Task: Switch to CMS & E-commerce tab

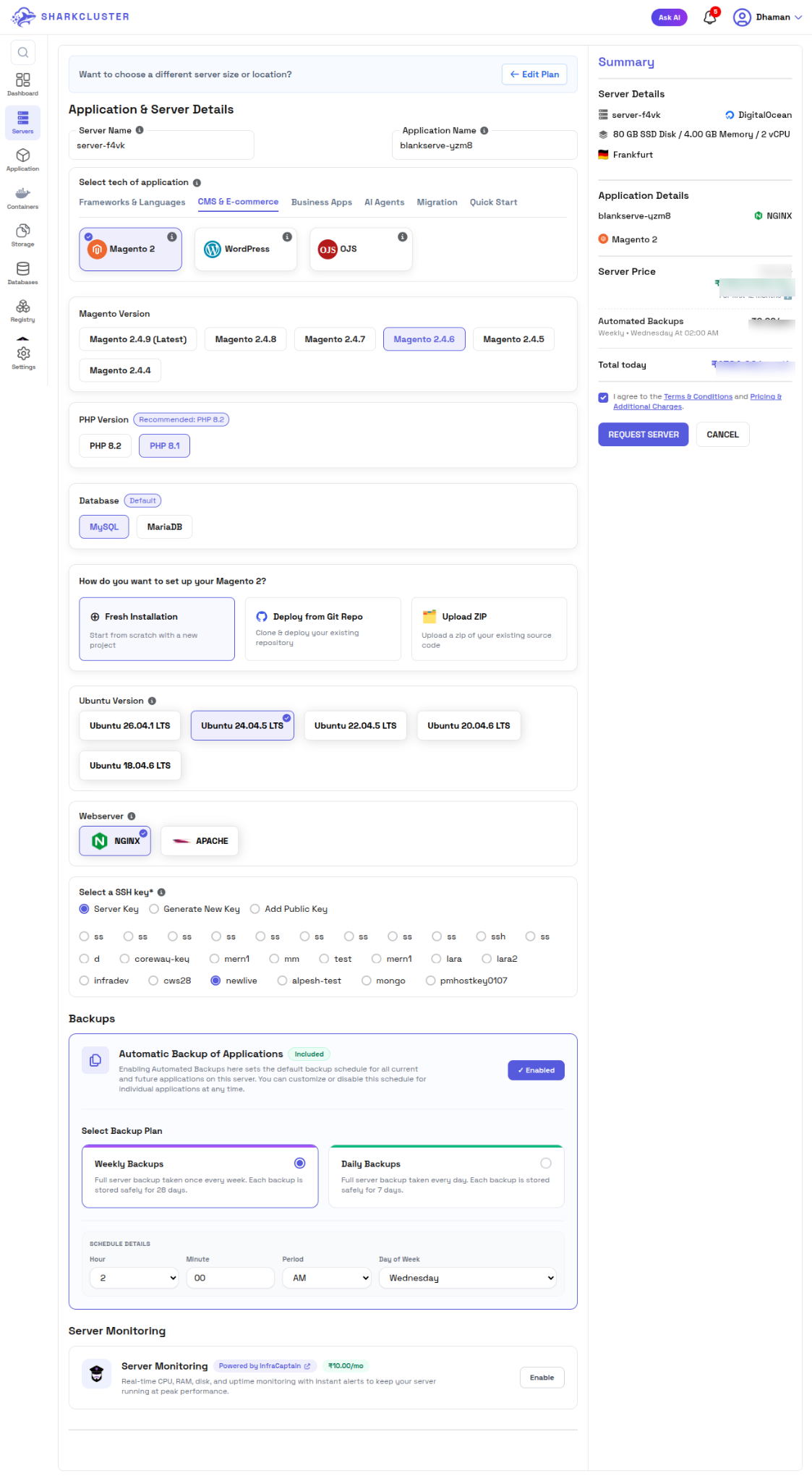Action: pyautogui.click(x=238, y=202)
